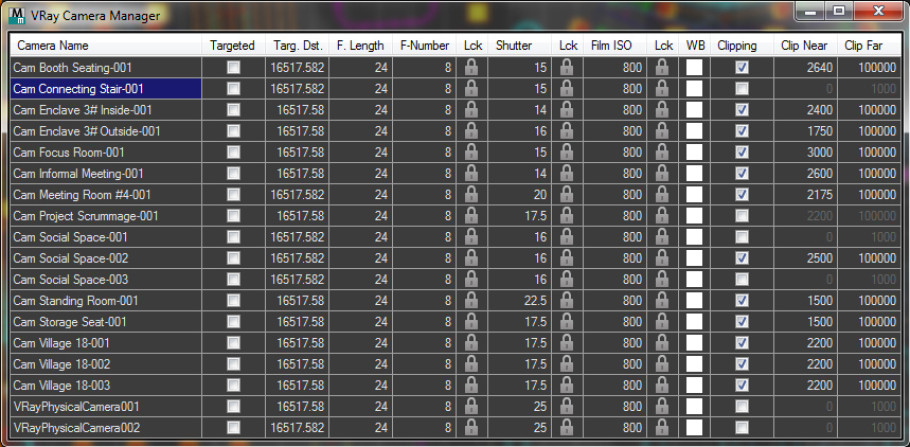Toggle Shutter lock for Cam Meeting Room #4-001
The image size is (910, 447).
[x=567, y=195]
